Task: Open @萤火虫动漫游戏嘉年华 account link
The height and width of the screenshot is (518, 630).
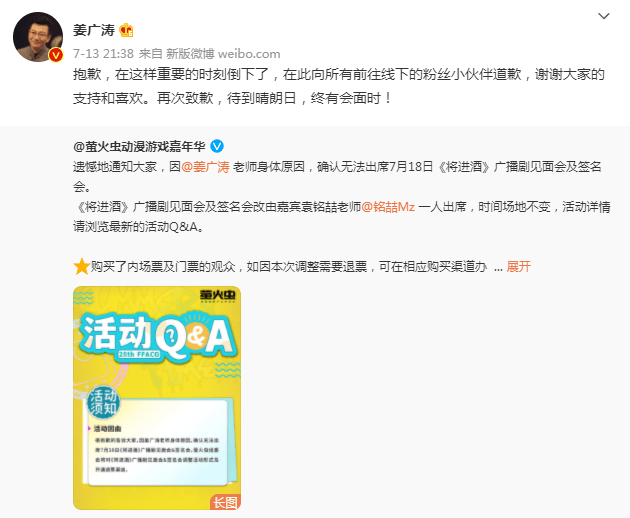Action: (139, 146)
